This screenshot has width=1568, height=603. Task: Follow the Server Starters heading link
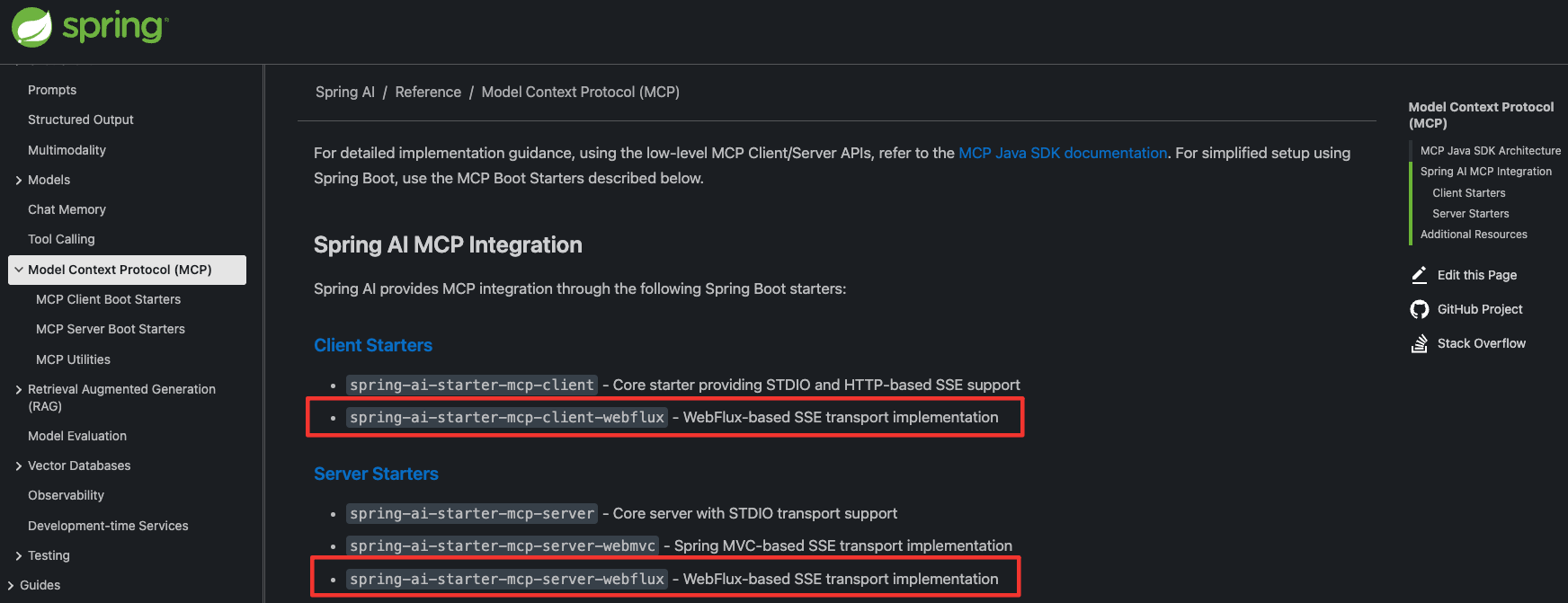pos(376,474)
